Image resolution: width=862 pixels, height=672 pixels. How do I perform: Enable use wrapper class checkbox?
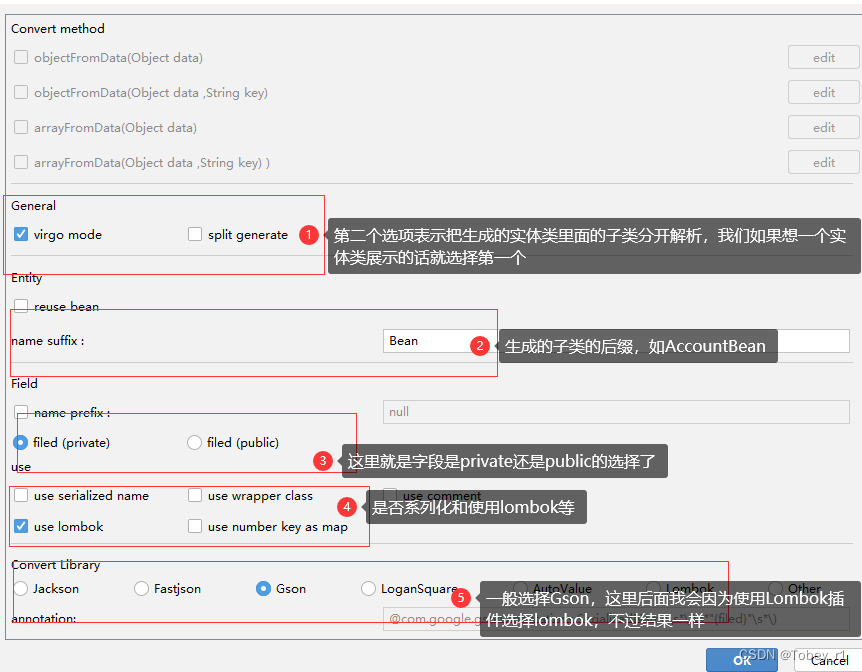point(195,495)
